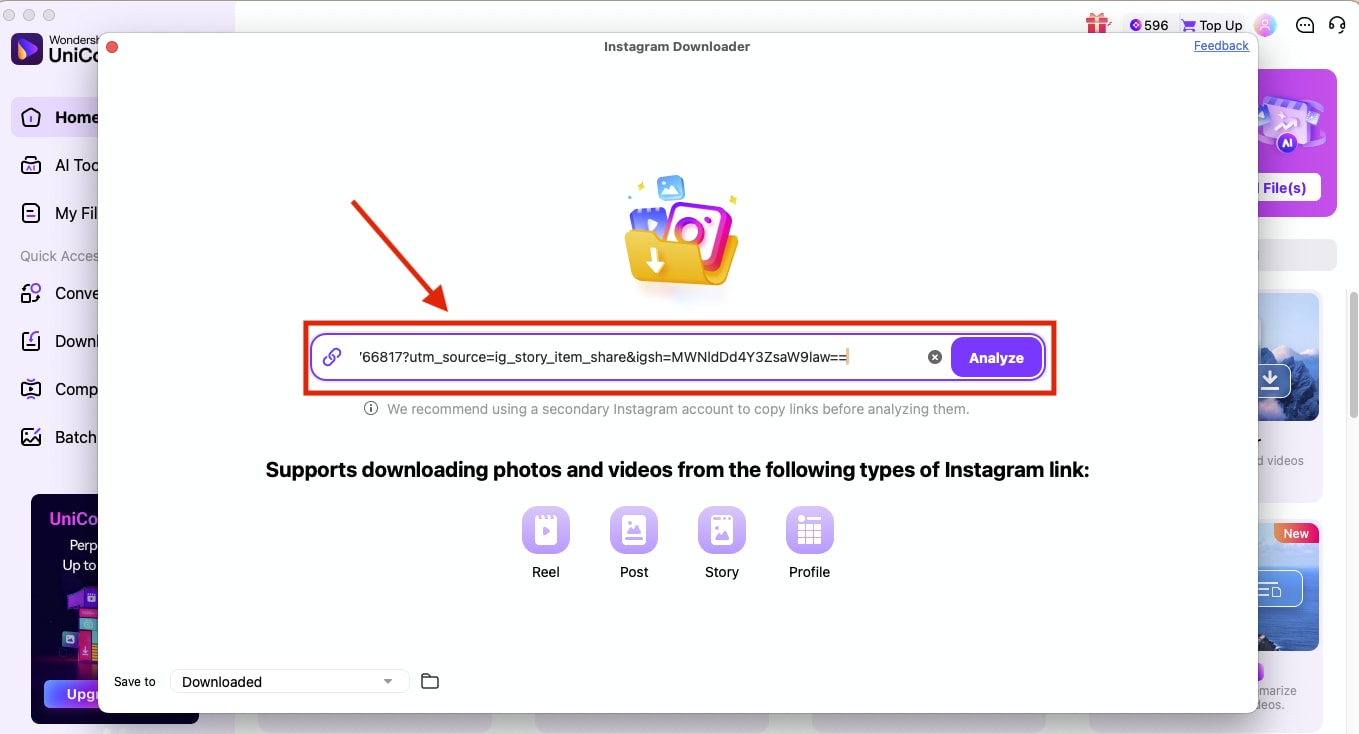Image resolution: width=1359 pixels, height=734 pixels.
Task: Open the destination folder picker icon
Action: point(430,680)
